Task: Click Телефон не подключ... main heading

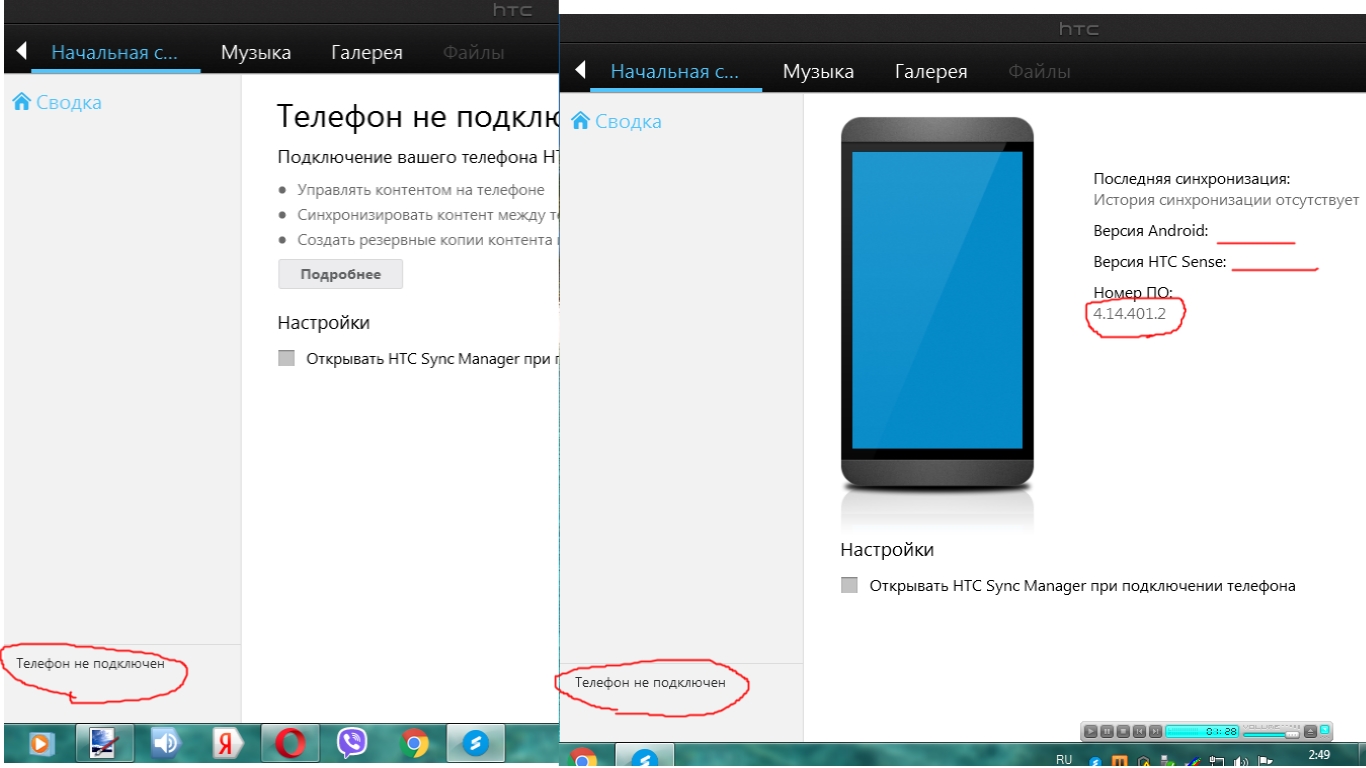Action: click(x=417, y=117)
